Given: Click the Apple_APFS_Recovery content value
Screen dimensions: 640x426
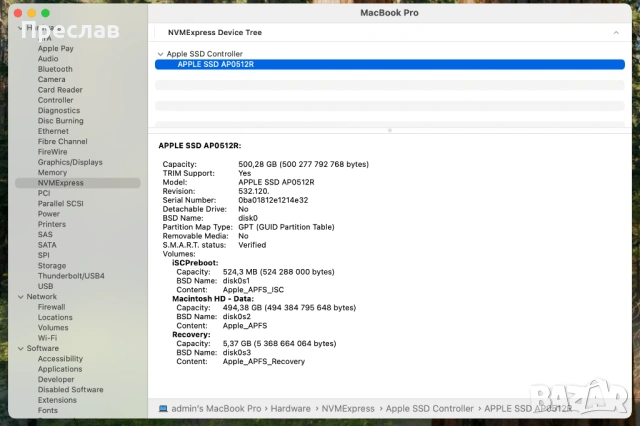Looking at the screenshot, I should pyautogui.click(x=264, y=362).
